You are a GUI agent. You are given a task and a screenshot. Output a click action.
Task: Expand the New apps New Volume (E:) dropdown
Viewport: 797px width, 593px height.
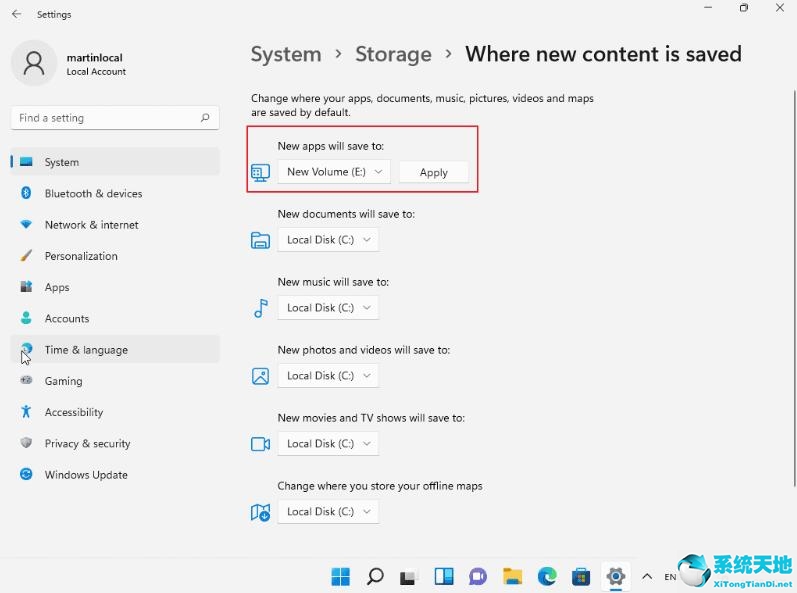point(334,172)
